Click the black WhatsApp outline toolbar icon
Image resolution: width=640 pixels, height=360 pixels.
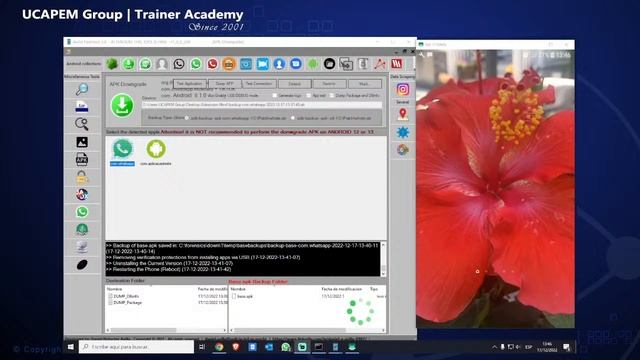(179, 64)
